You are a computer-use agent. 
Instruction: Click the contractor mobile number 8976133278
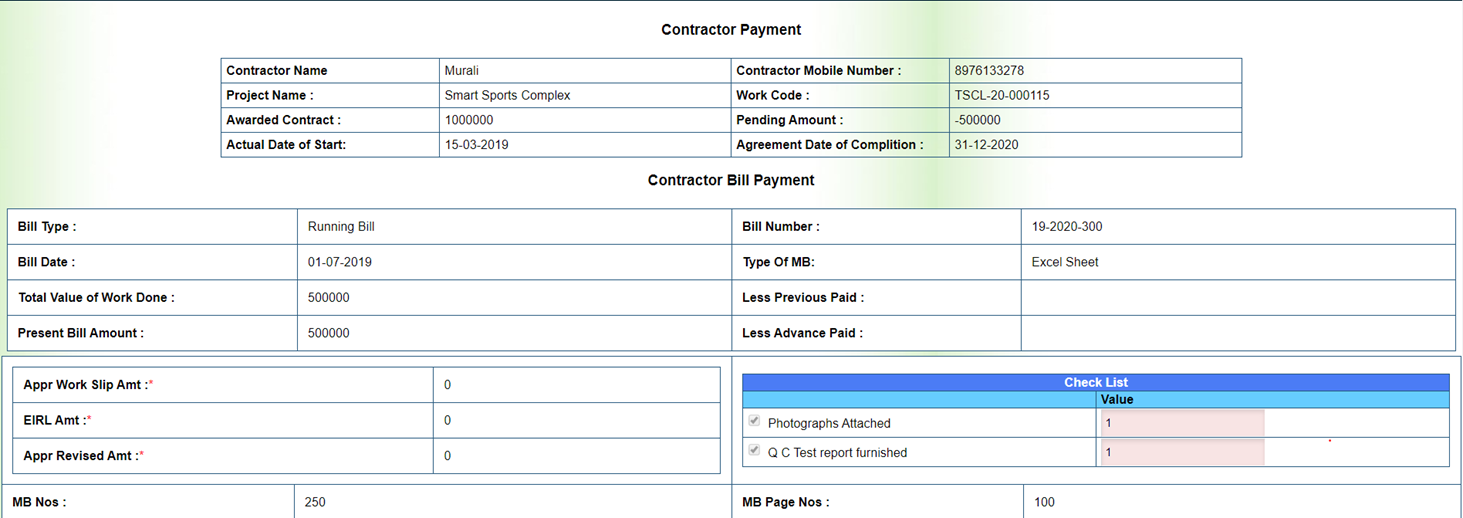(989, 71)
